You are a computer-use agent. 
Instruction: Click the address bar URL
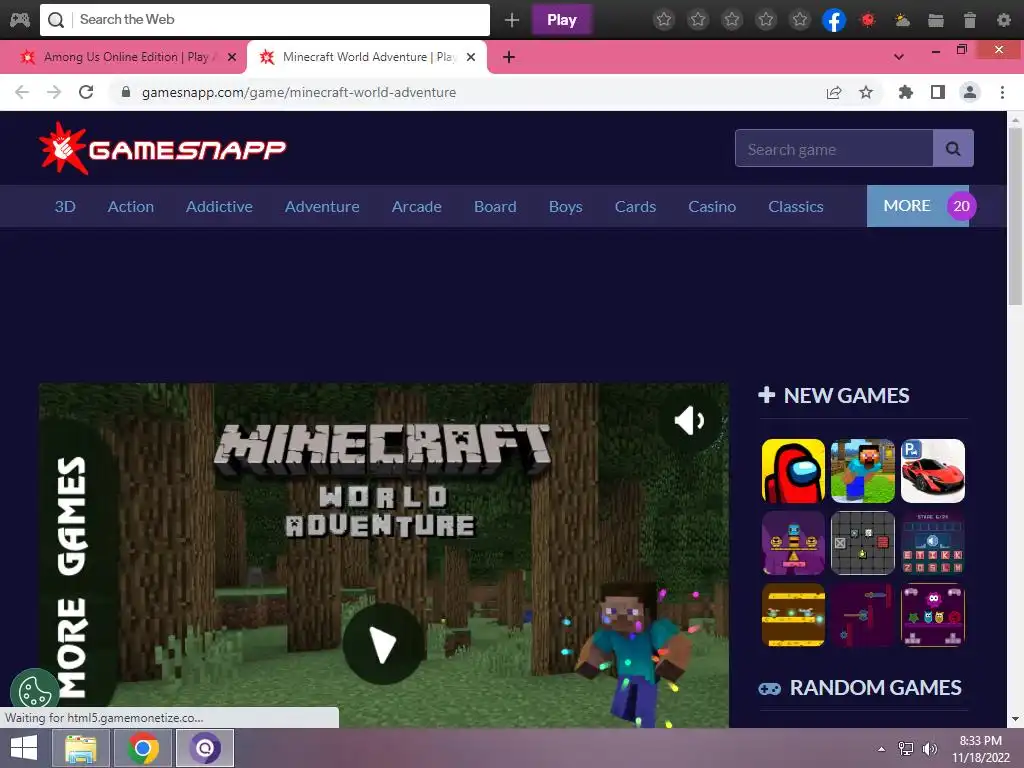click(x=298, y=92)
